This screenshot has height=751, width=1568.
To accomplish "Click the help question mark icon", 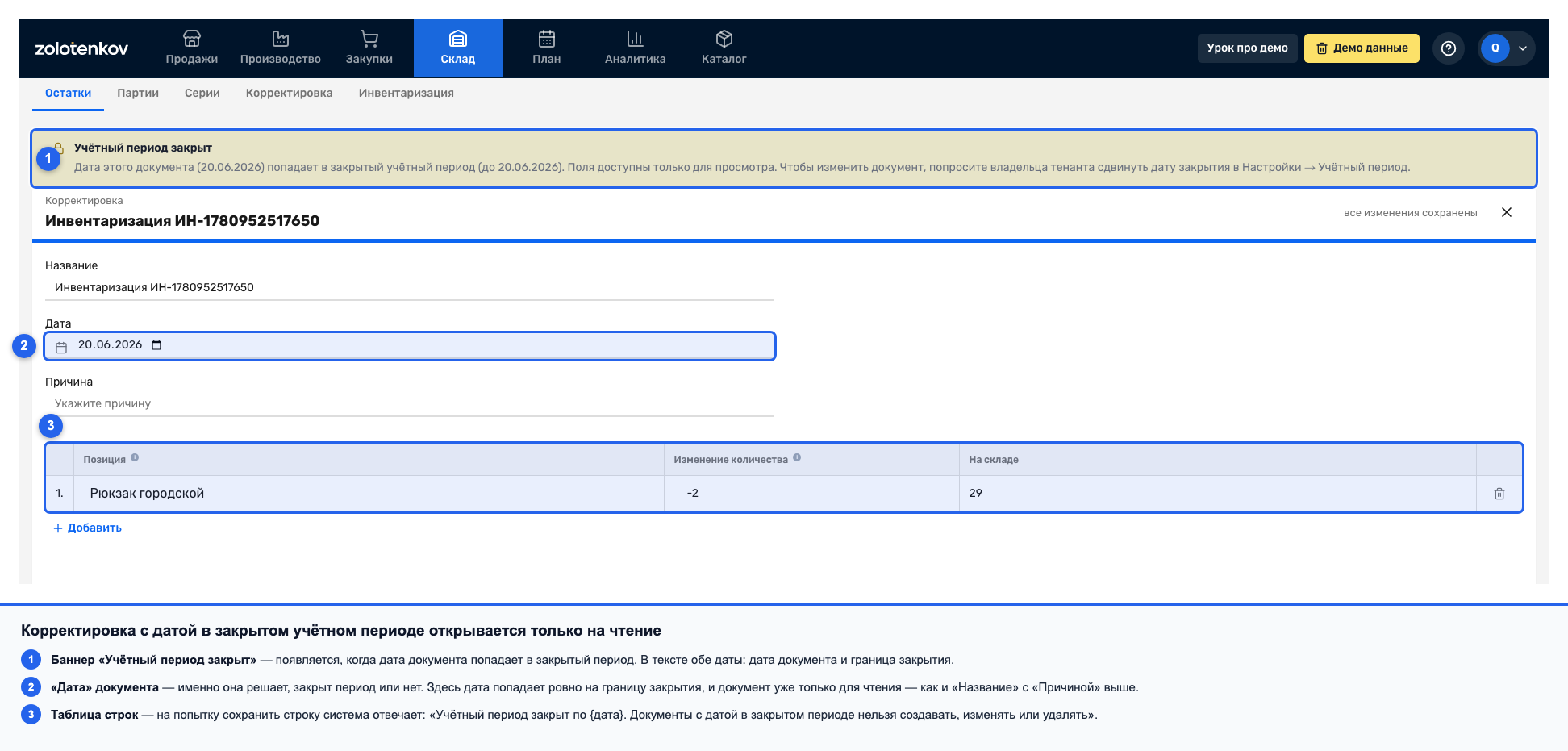I will coord(1449,48).
